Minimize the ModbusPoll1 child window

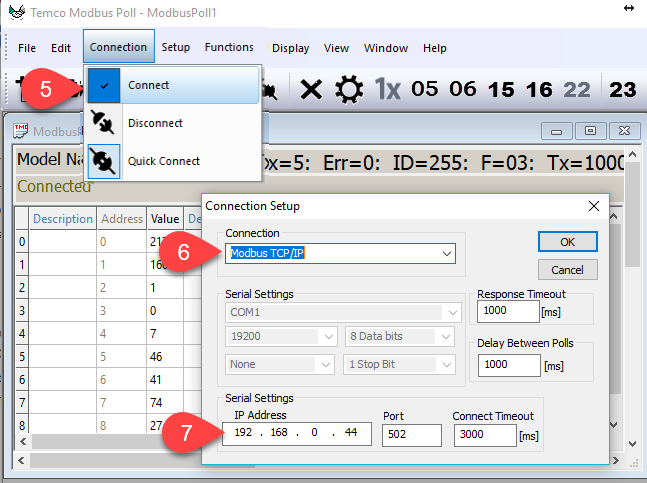tap(556, 132)
